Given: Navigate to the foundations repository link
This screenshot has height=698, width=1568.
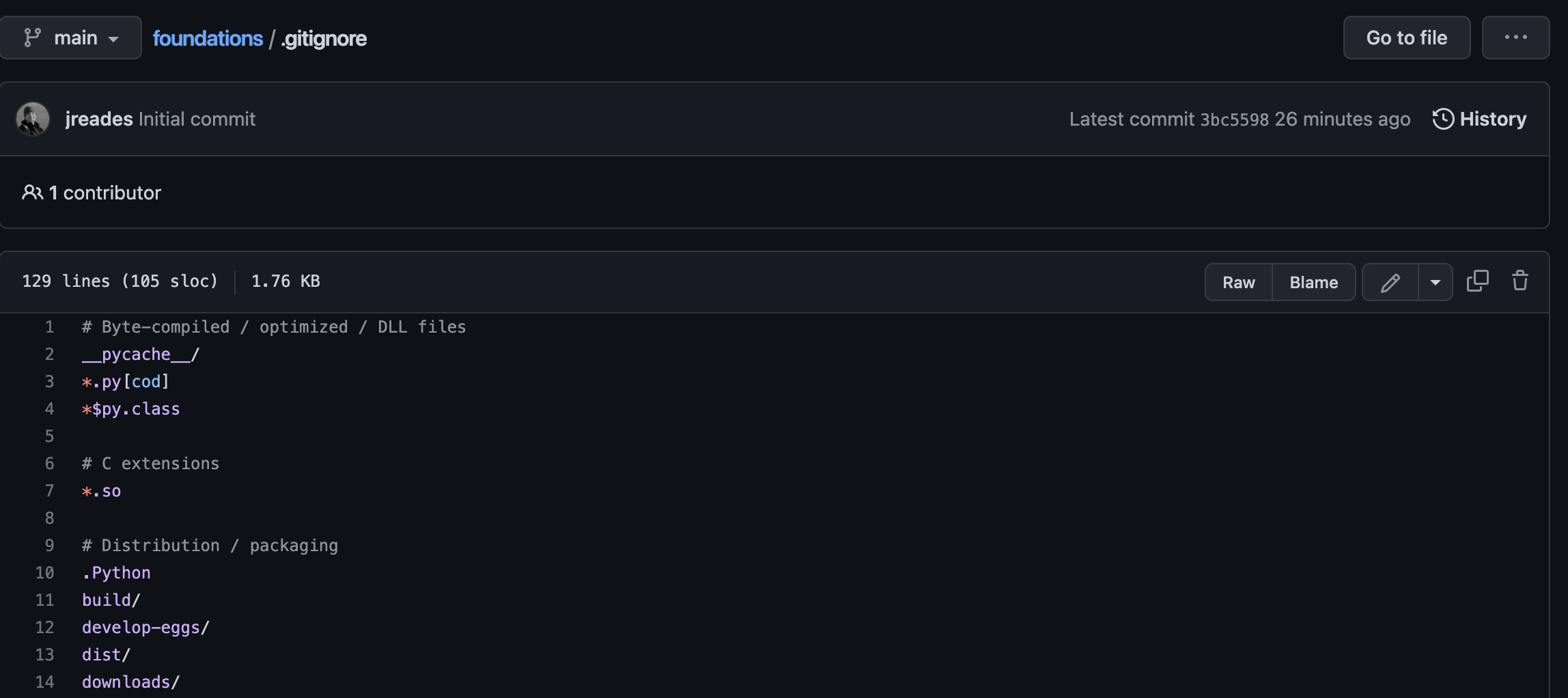Looking at the screenshot, I should tap(208, 38).
